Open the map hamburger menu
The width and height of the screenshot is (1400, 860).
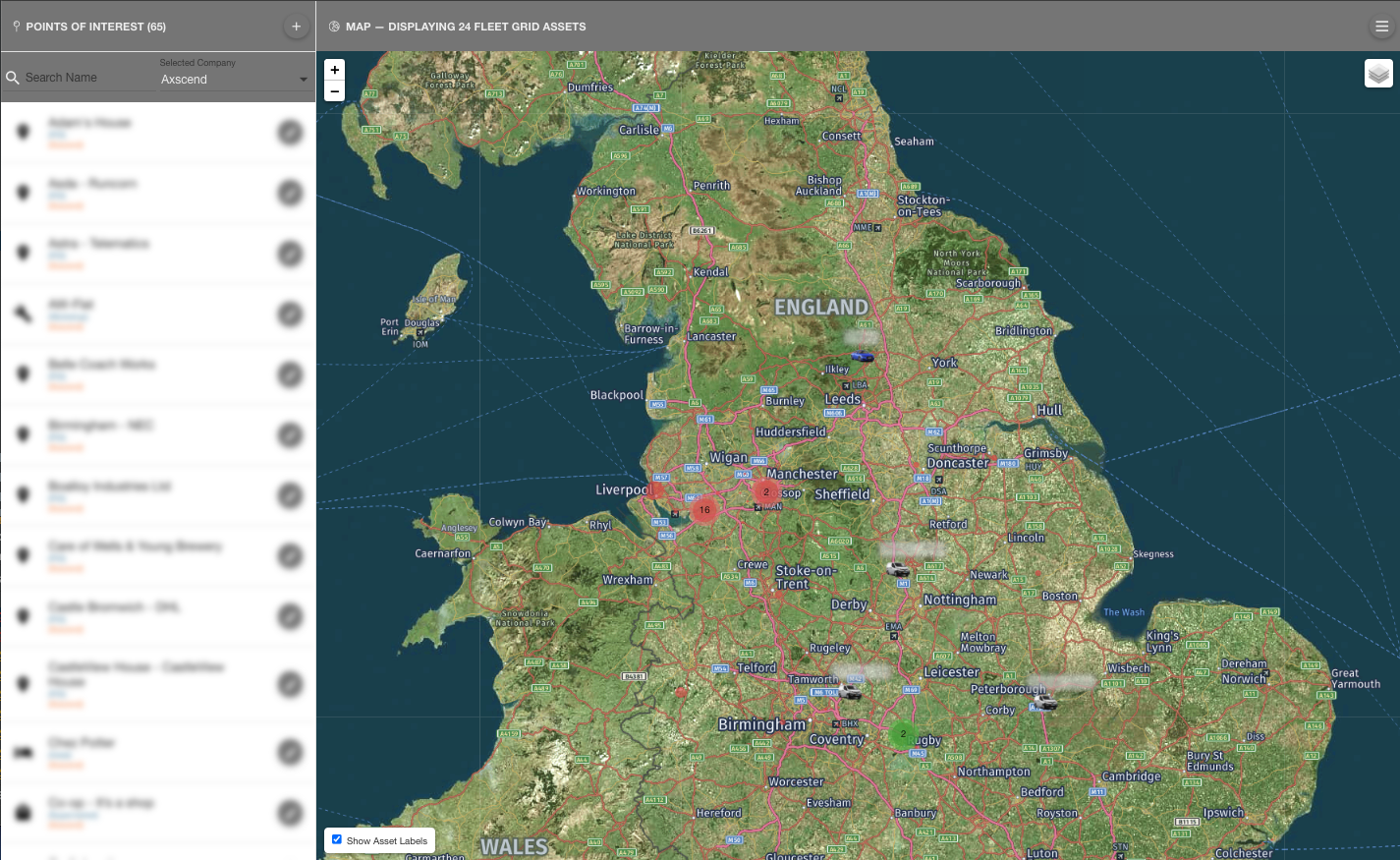tap(1381, 27)
